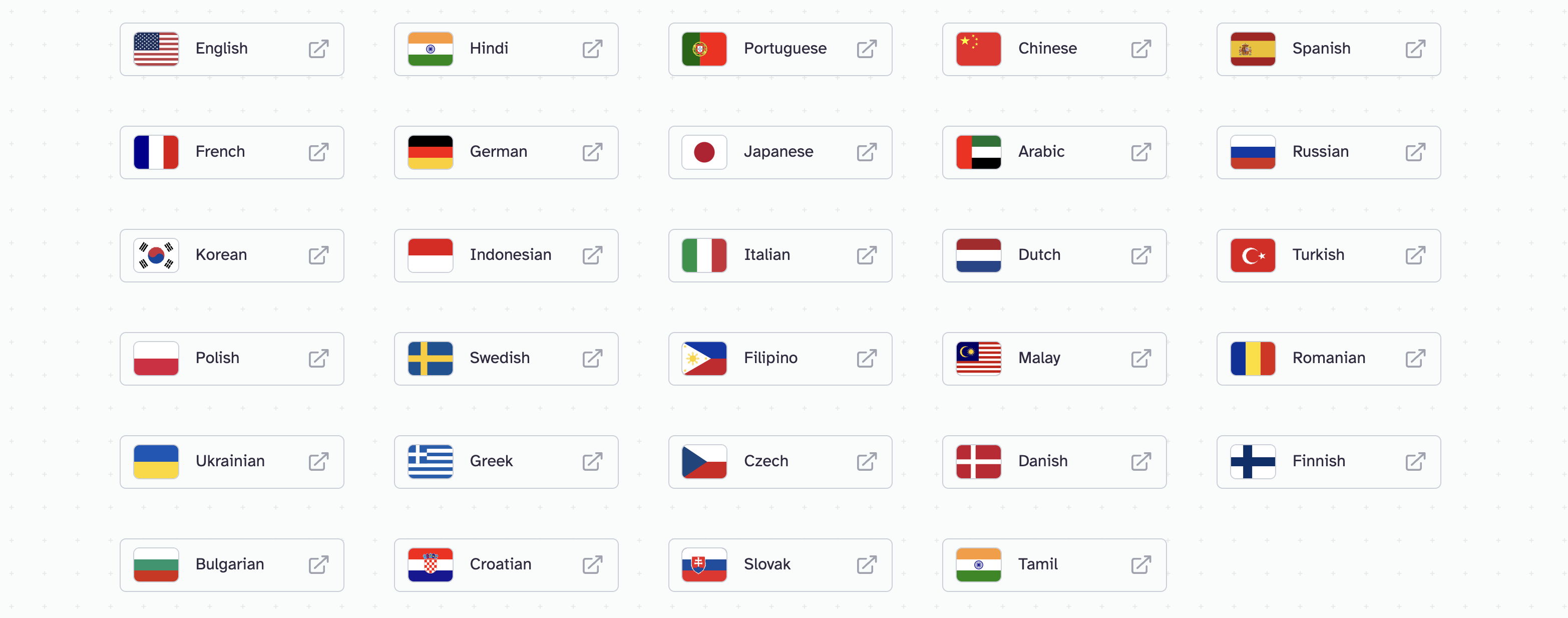Open the external link icon for Hindi

[x=592, y=49]
